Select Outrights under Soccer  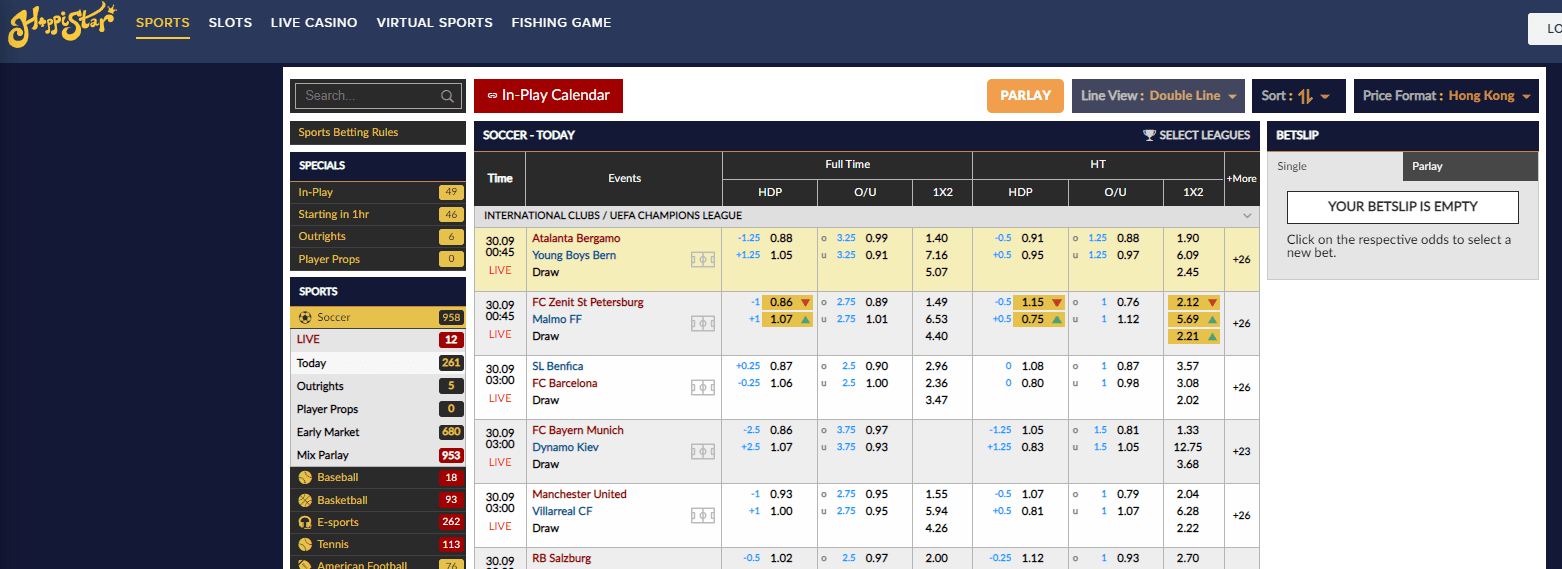[x=378, y=386]
